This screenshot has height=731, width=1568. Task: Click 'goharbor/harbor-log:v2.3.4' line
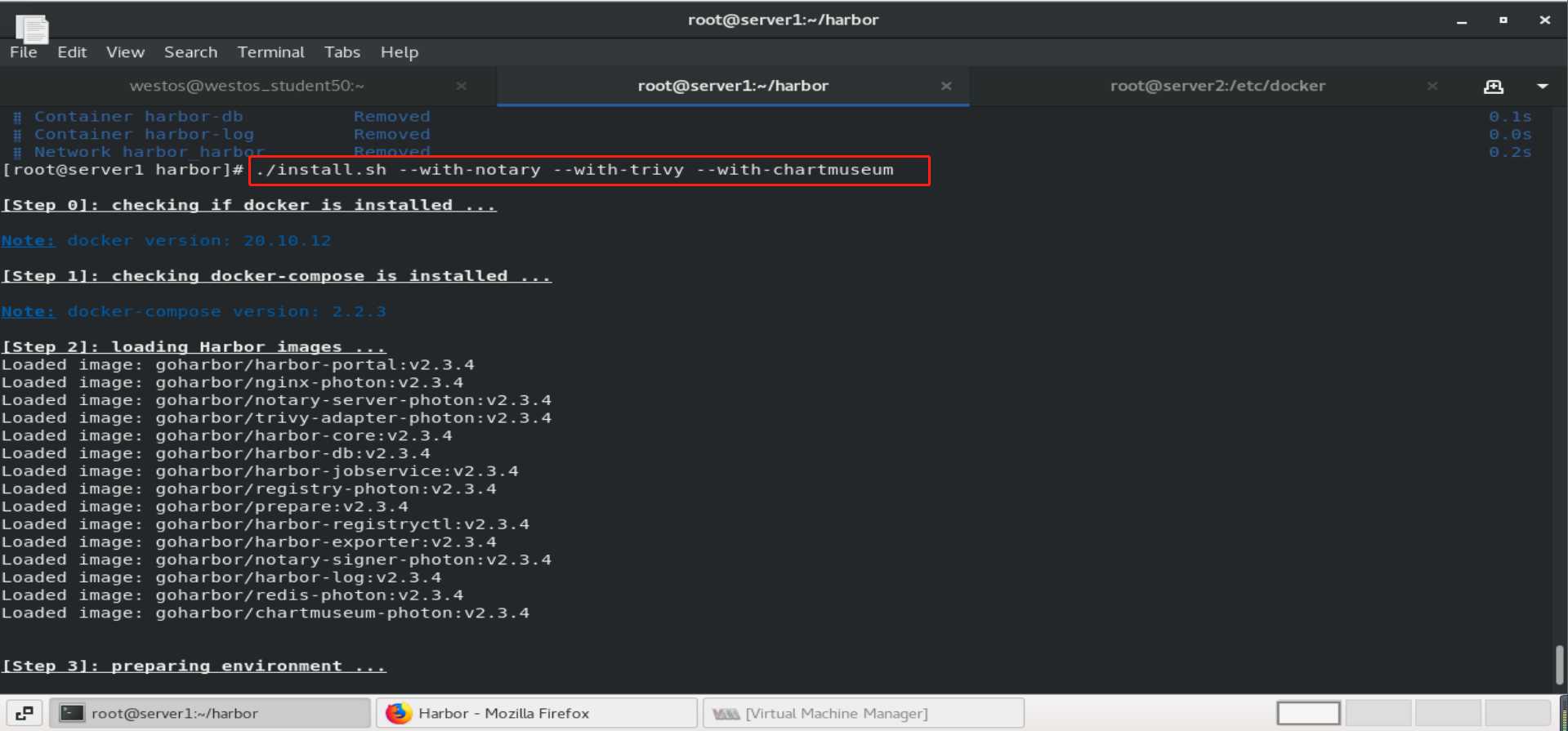click(x=221, y=577)
